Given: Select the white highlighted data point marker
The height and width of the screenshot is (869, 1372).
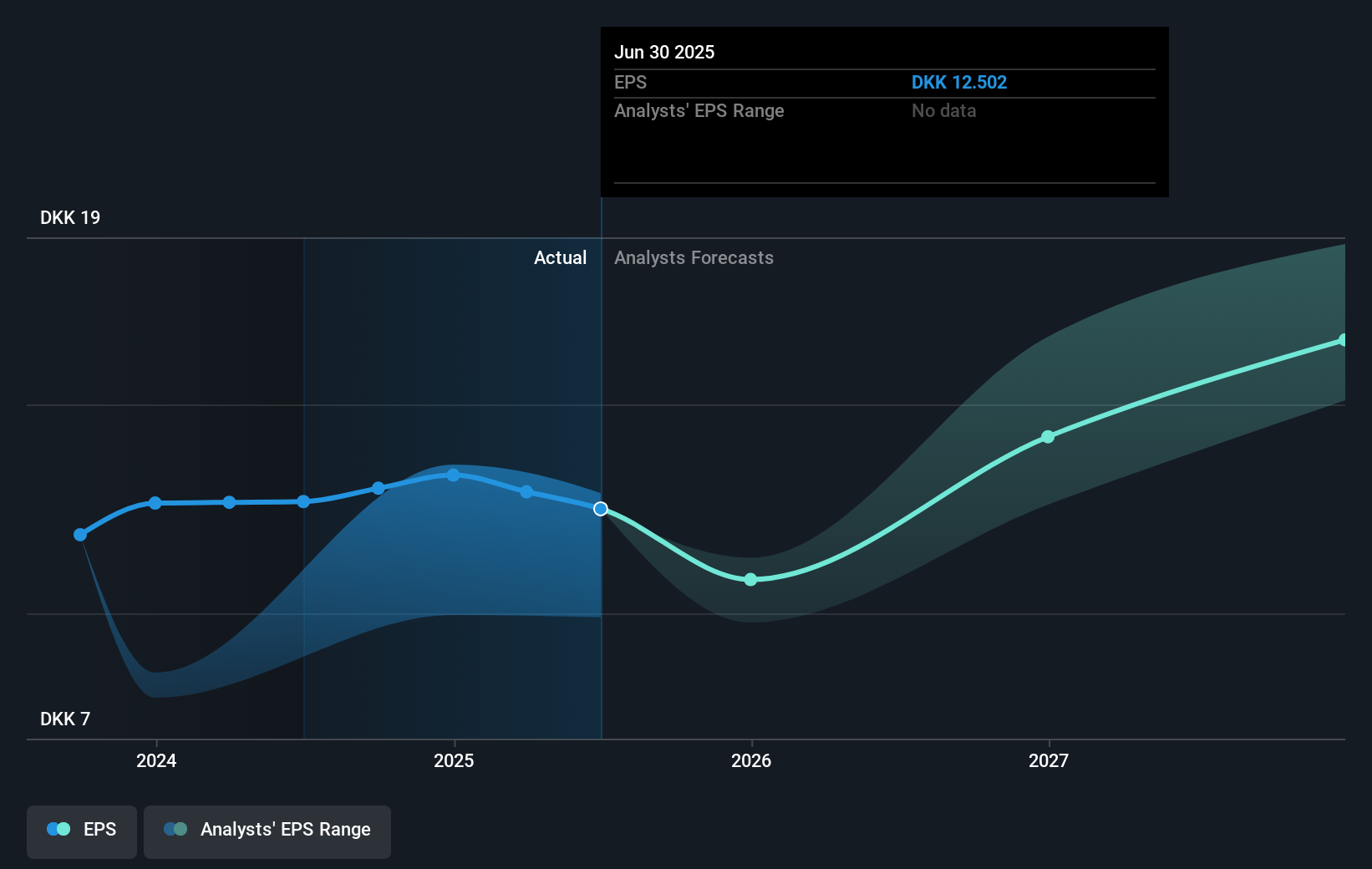Looking at the screenshot, I should [x=600, y=508].
